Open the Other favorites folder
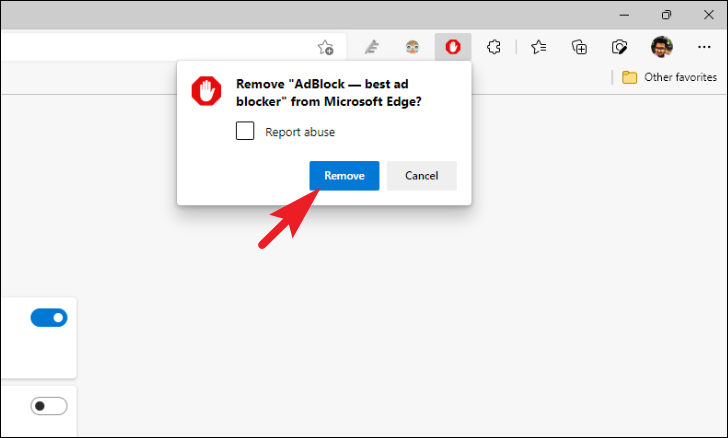 coord(670,77)
